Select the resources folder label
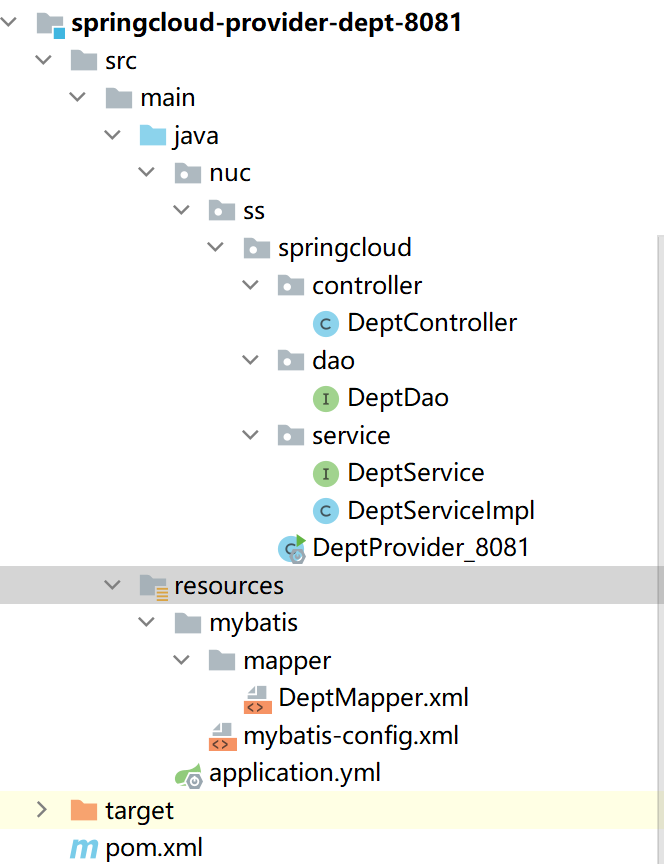Screen dimensions: 664x864 229,586
